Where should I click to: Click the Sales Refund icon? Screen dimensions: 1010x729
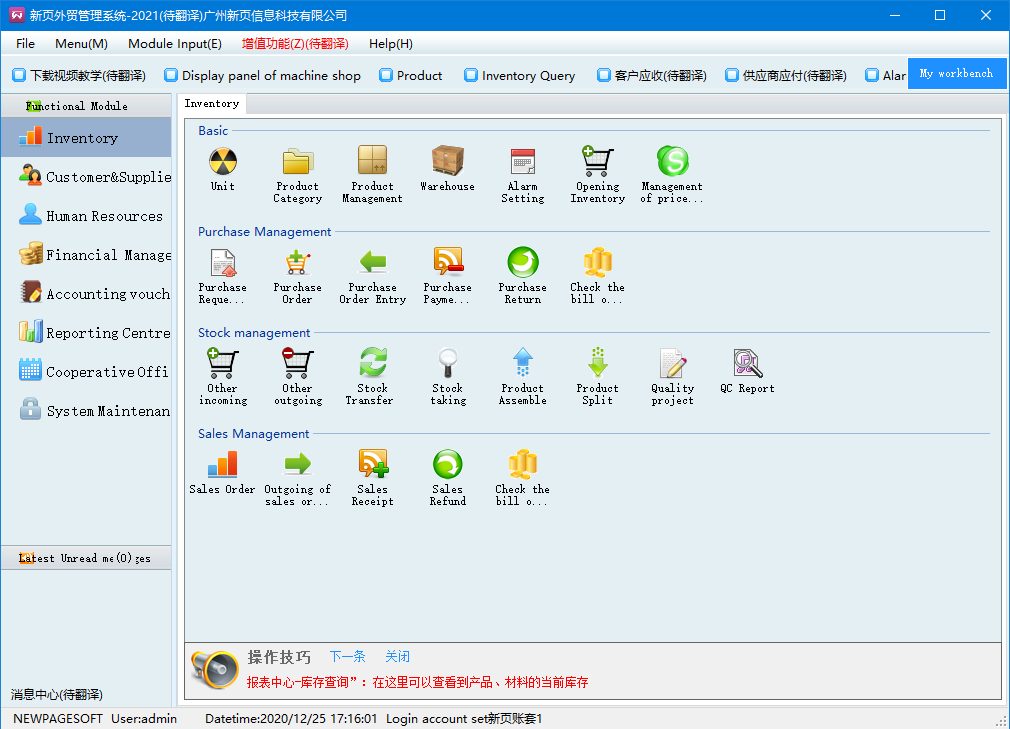(x=447, y=465)
